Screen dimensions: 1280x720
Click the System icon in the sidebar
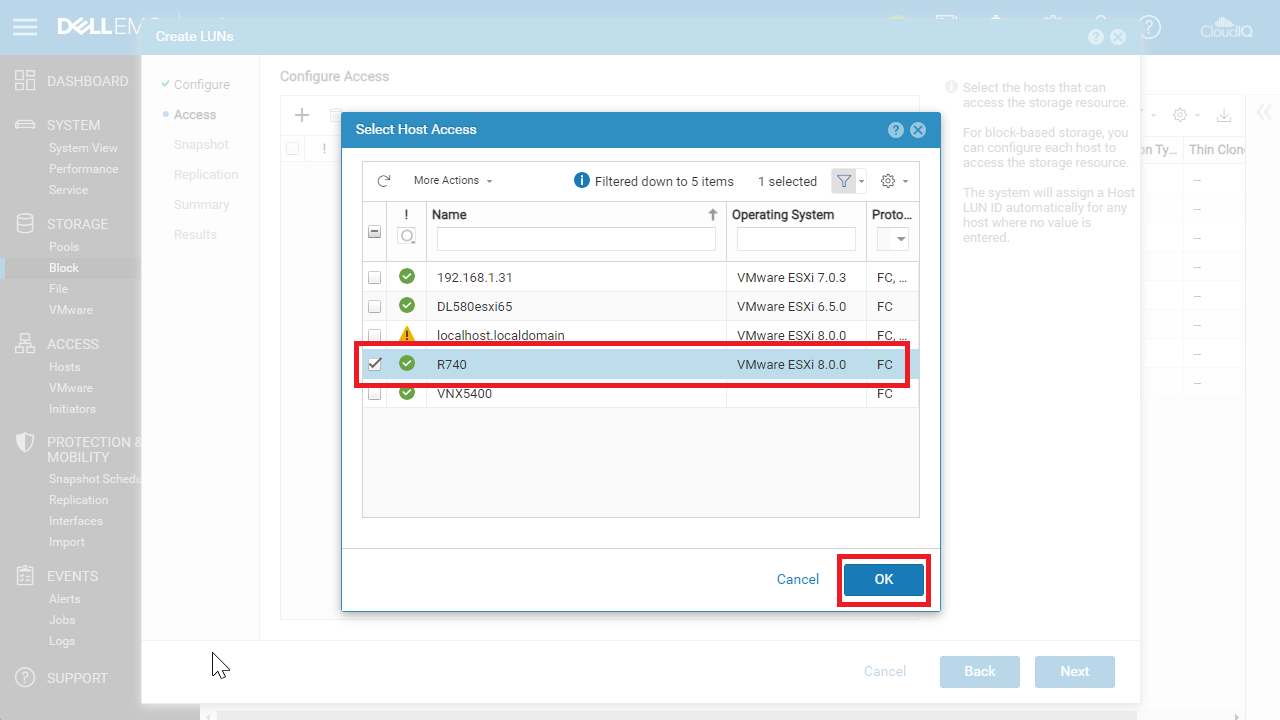pos(26,125)
